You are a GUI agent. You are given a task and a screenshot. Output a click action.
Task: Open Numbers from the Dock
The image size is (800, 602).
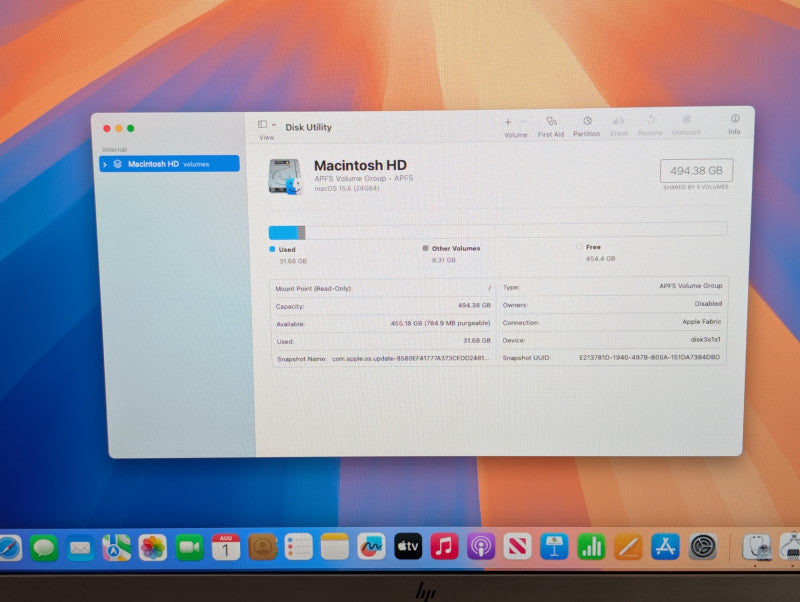click(591, 546)
